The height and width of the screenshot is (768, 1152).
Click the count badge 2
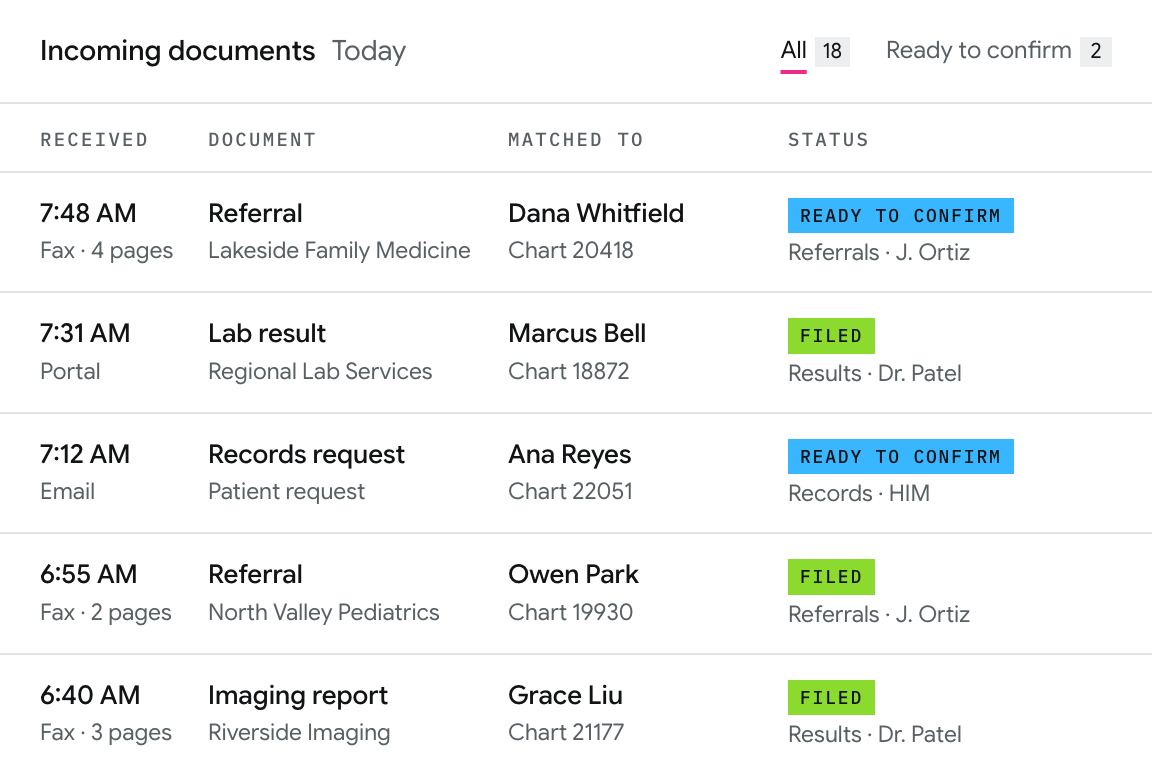click(1095, 51)
